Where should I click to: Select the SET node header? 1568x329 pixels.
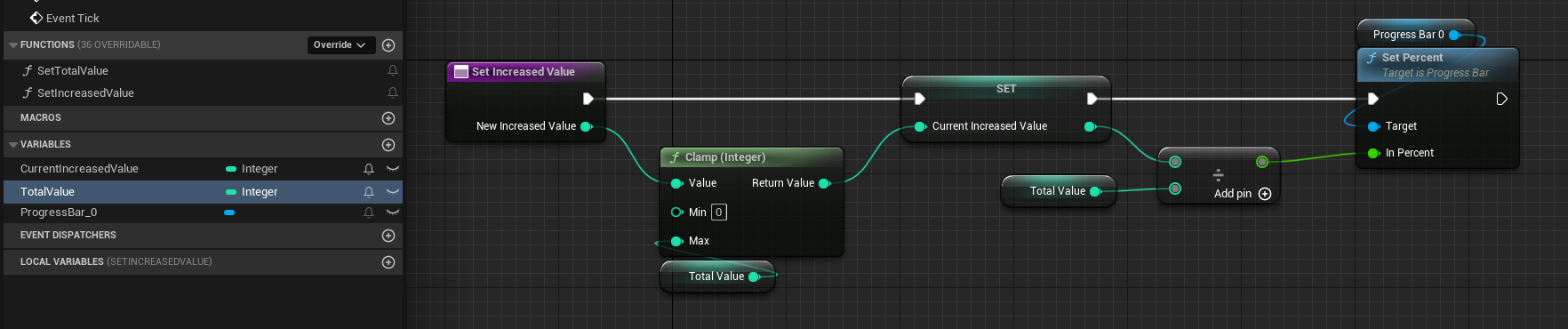[1005, 88]
